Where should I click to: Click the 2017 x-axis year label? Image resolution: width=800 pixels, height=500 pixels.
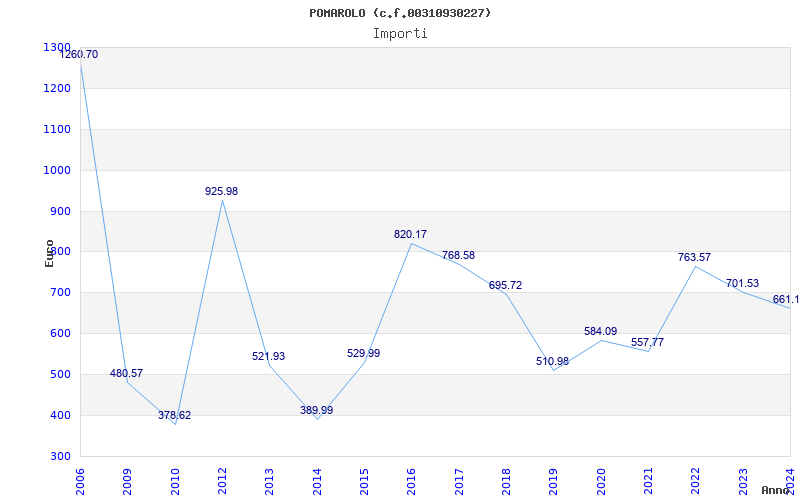459,482
